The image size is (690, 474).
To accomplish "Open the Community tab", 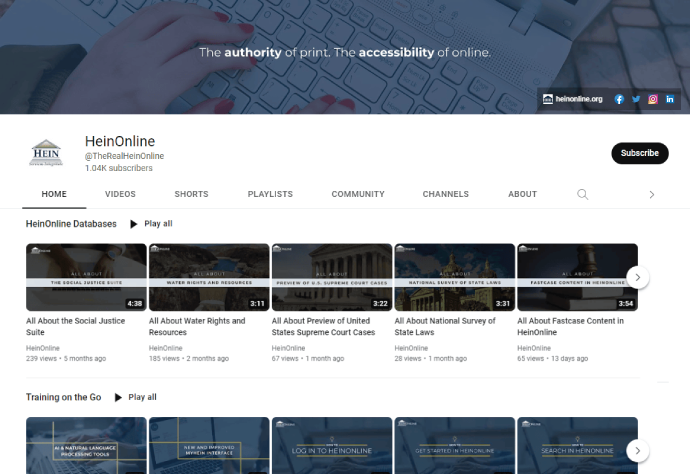I will tap(358, 194).
